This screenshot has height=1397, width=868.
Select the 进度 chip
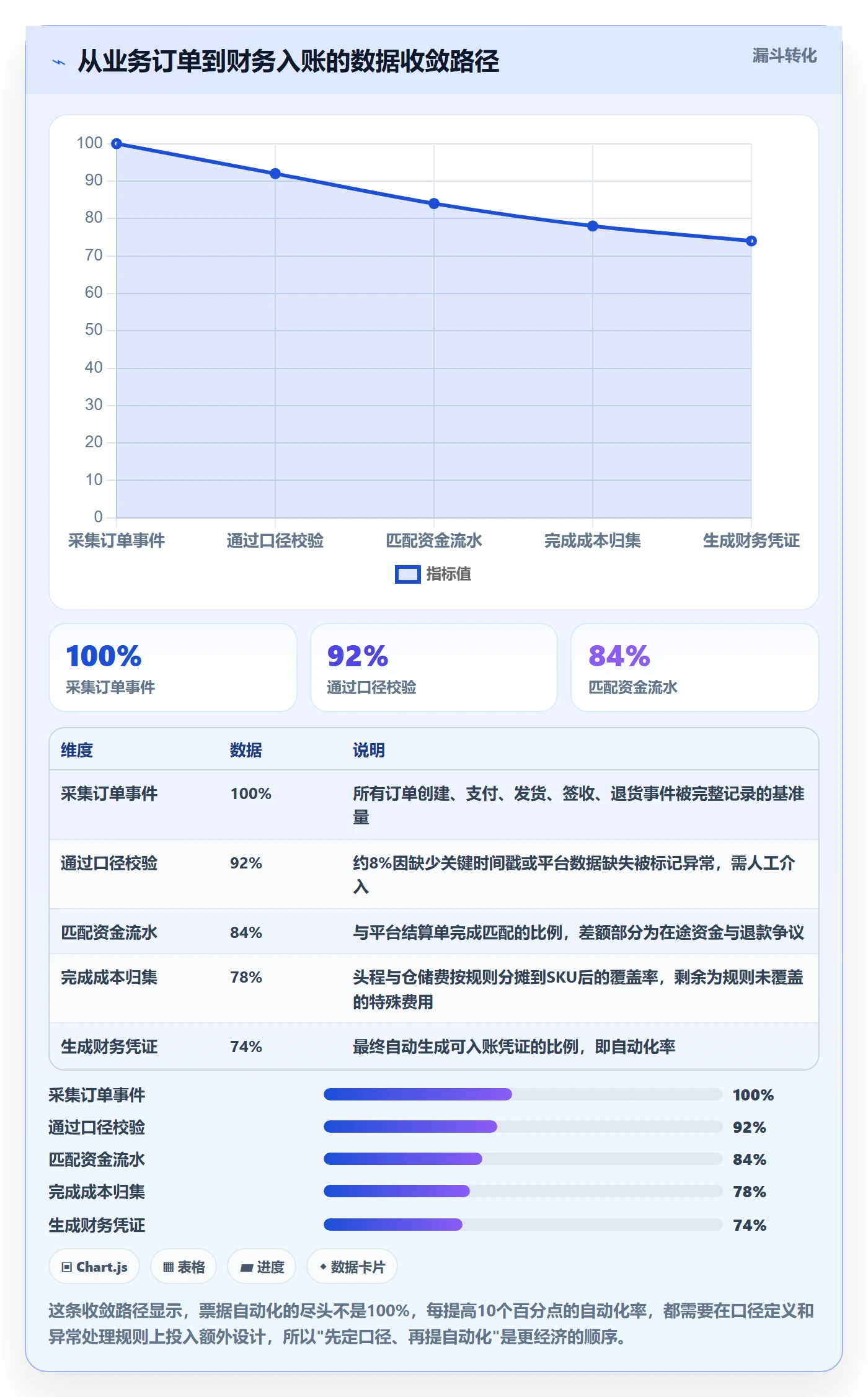tap(262, 1267)
